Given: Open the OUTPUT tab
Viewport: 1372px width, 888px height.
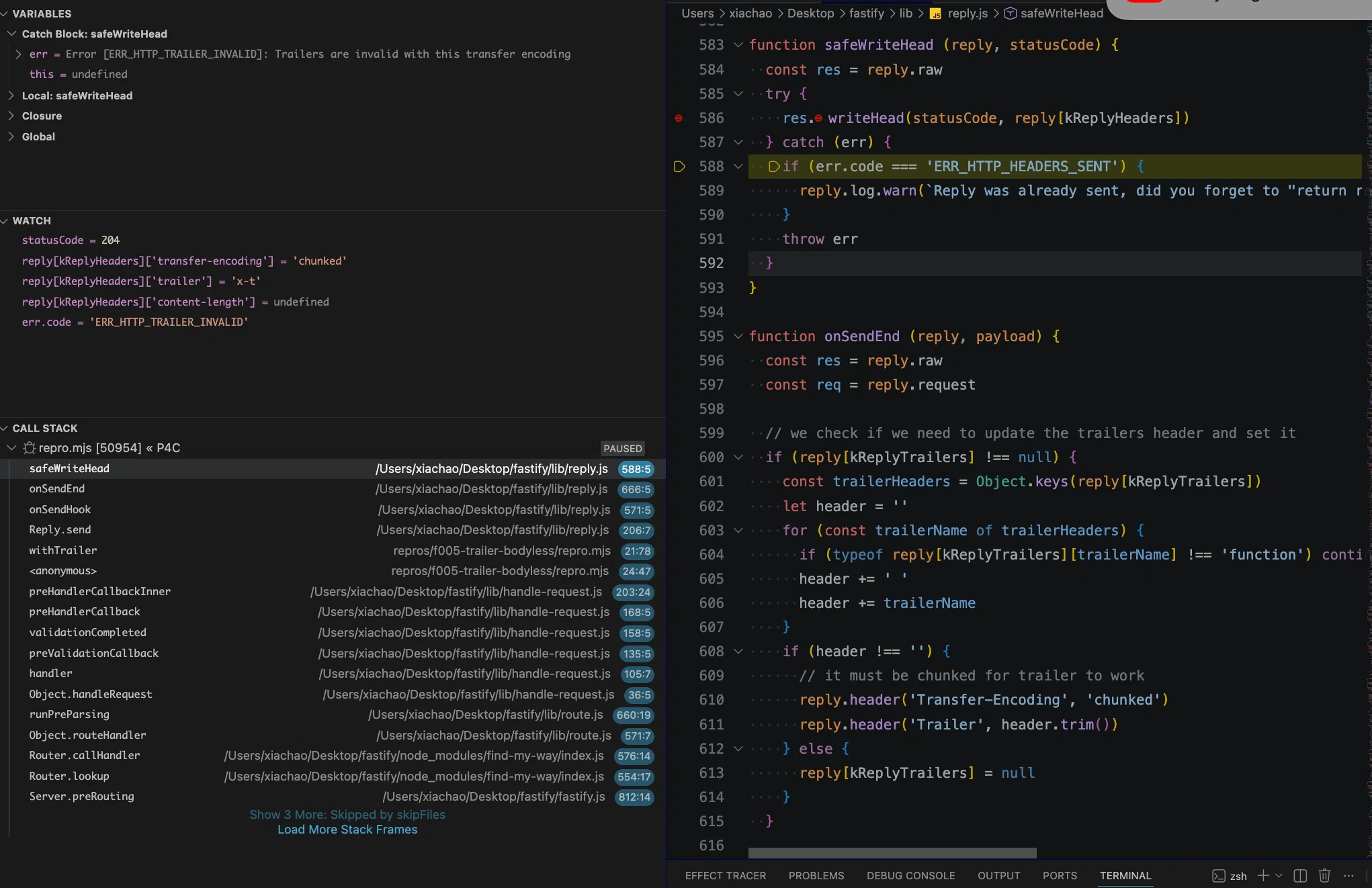Looking at the screenshot, I should coord(998,876).
